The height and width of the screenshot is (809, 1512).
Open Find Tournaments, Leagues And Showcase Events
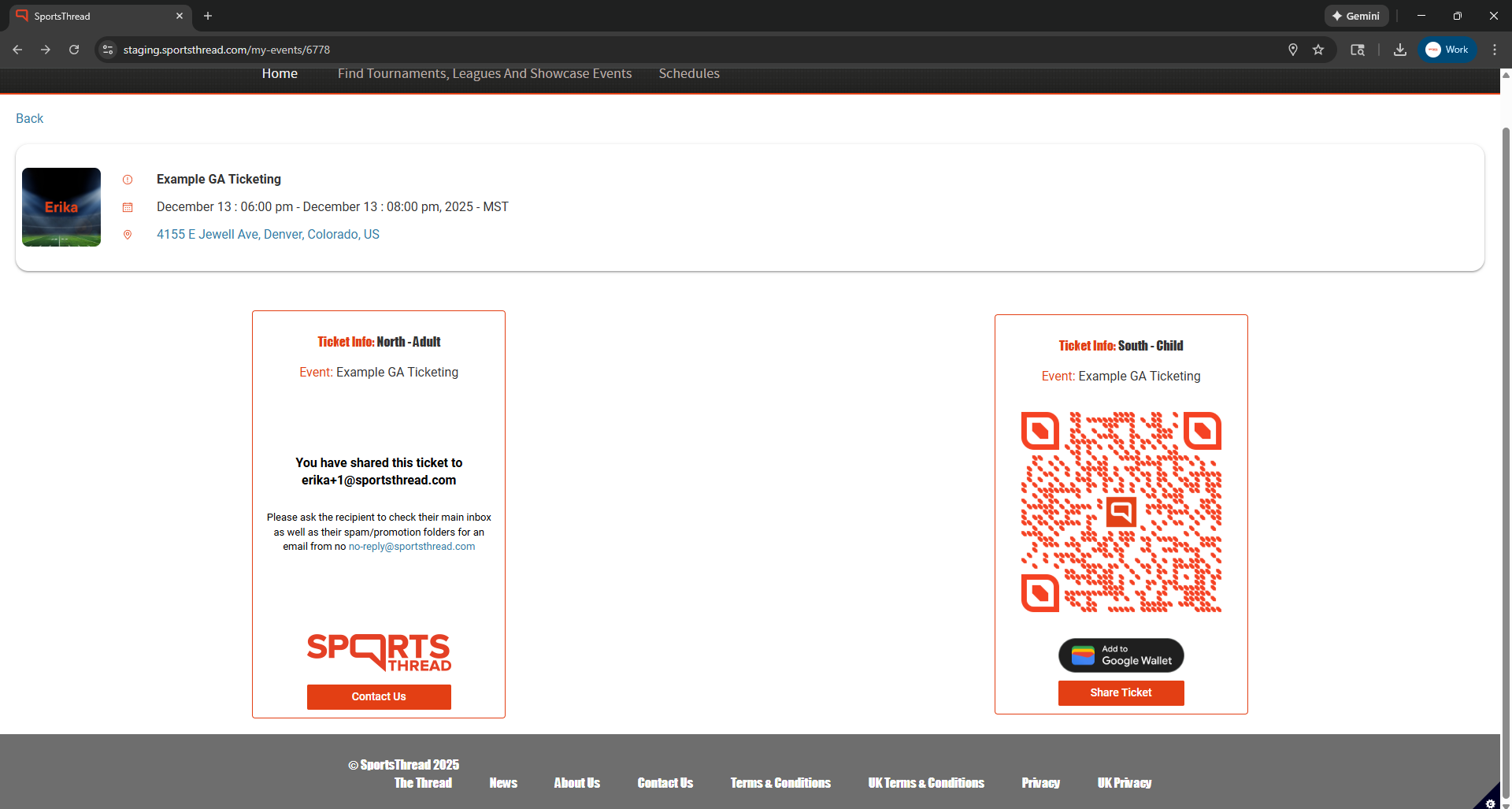pos(485,73)
